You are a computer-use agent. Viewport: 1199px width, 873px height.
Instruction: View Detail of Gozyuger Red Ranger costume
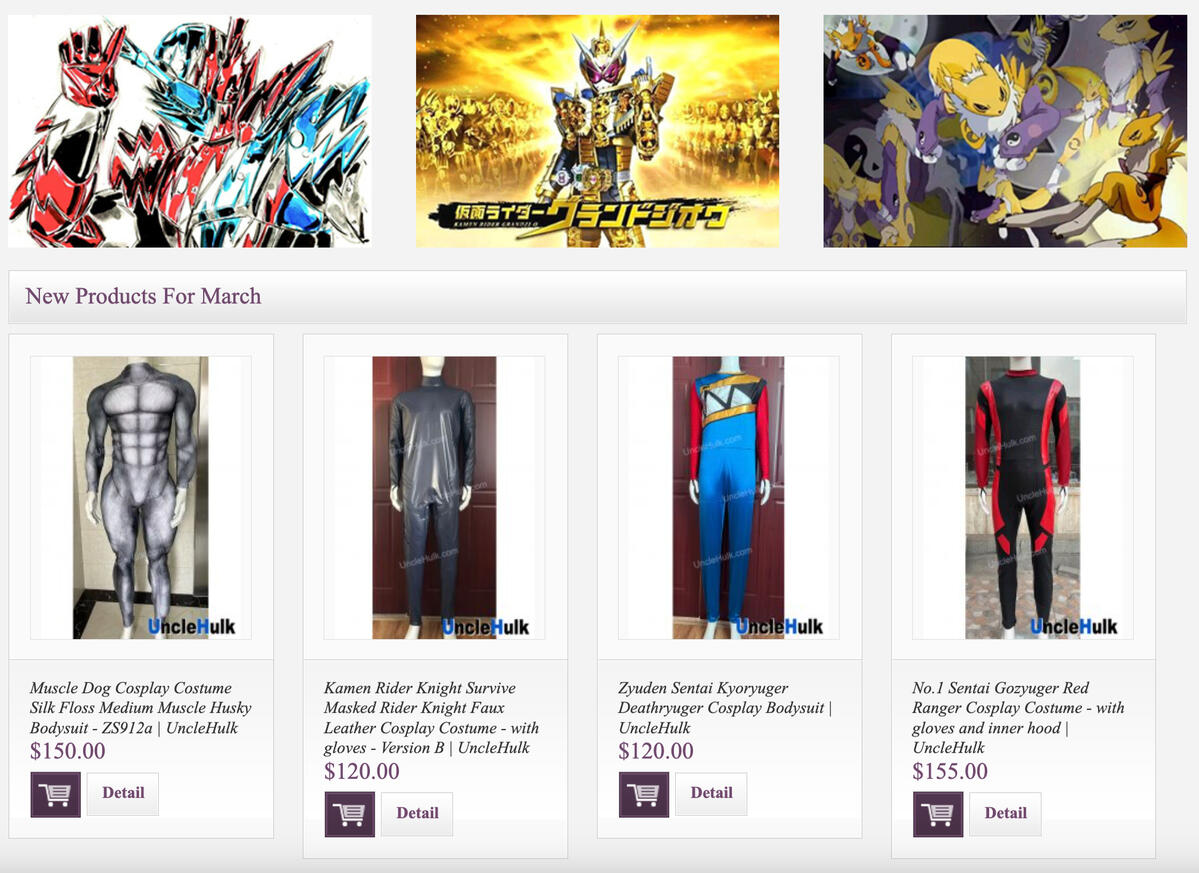coord(1006,813)
